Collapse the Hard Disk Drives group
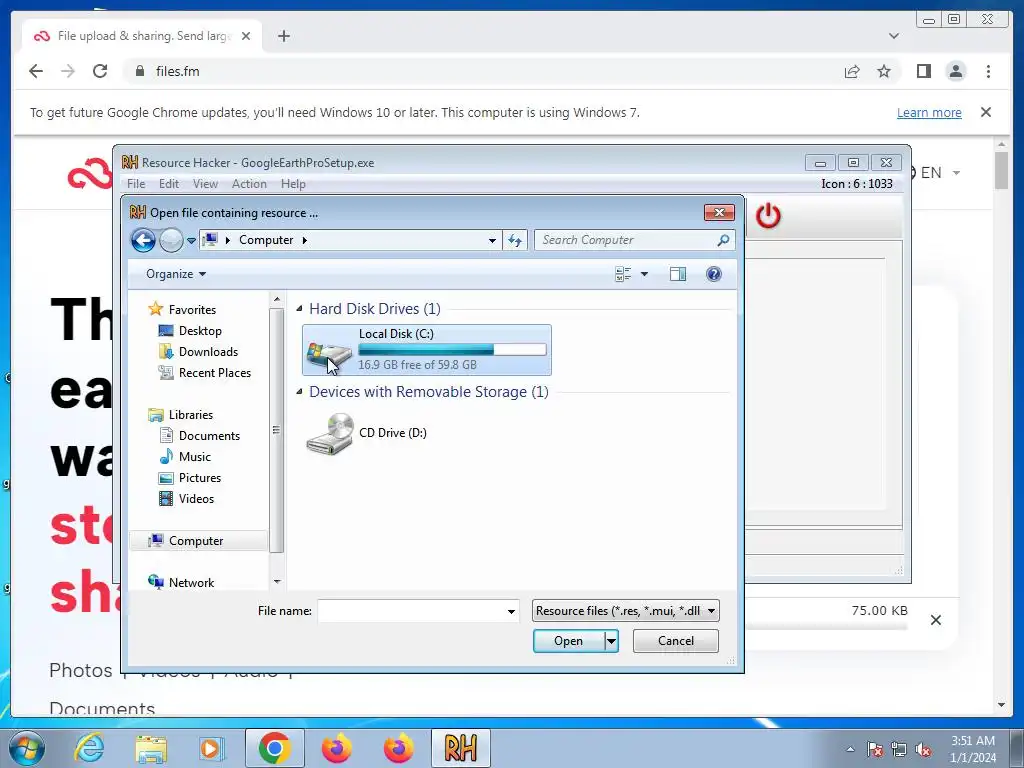 tap(299, 309)
